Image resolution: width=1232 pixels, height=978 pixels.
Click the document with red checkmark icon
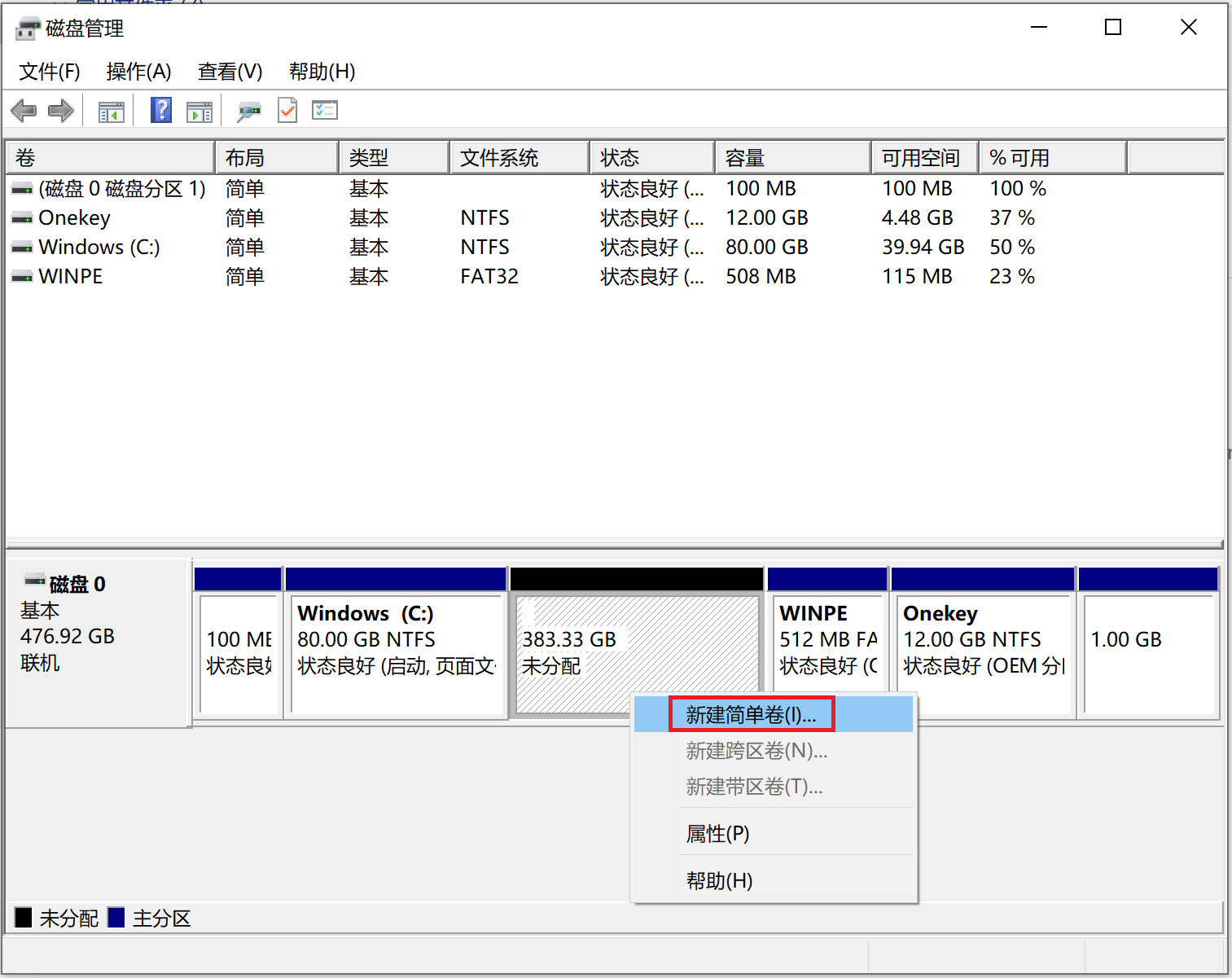click(x=287, y=111)
